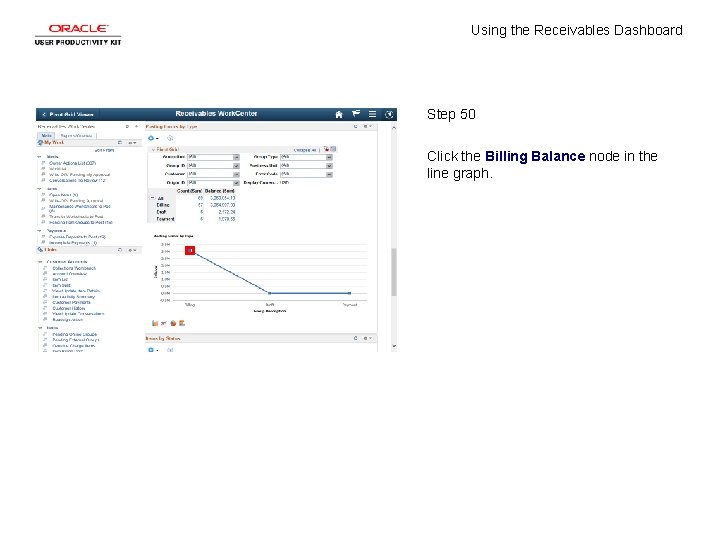Switch to line chart view icon

163,323
